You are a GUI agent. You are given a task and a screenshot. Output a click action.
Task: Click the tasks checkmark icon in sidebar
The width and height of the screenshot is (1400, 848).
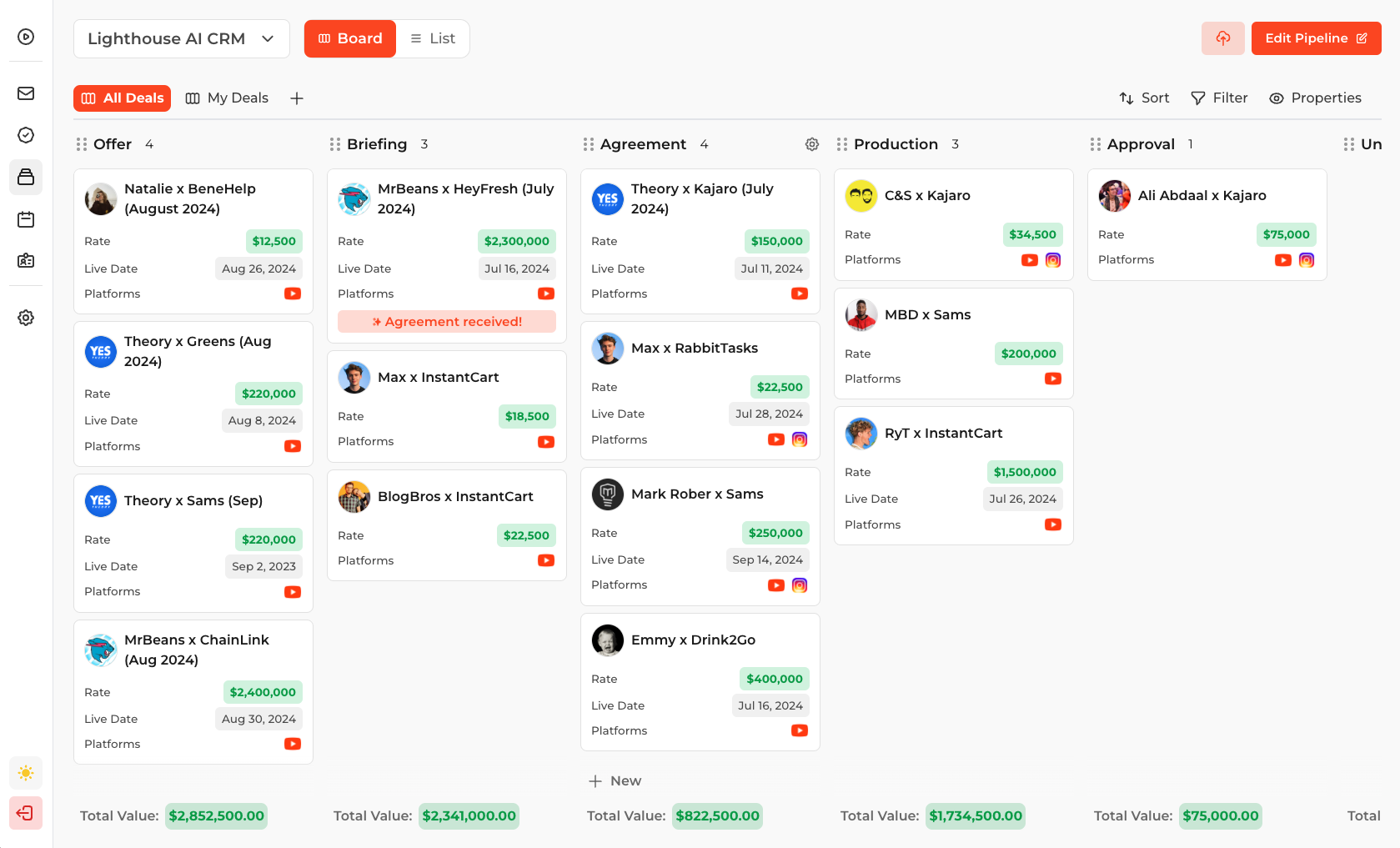(x=26, y=135)
